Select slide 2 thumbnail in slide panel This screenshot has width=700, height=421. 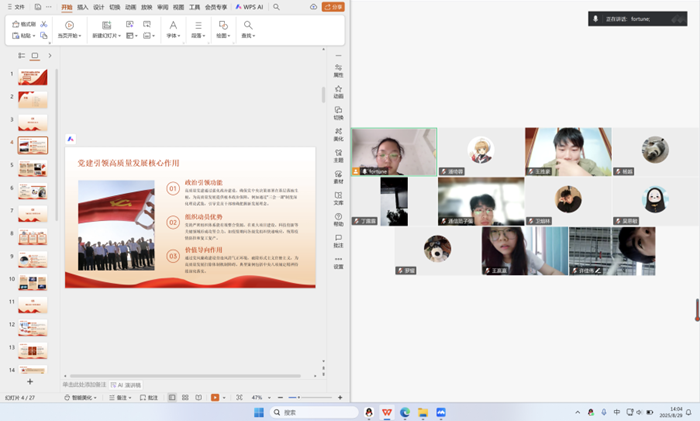click(x=33, y=100)
